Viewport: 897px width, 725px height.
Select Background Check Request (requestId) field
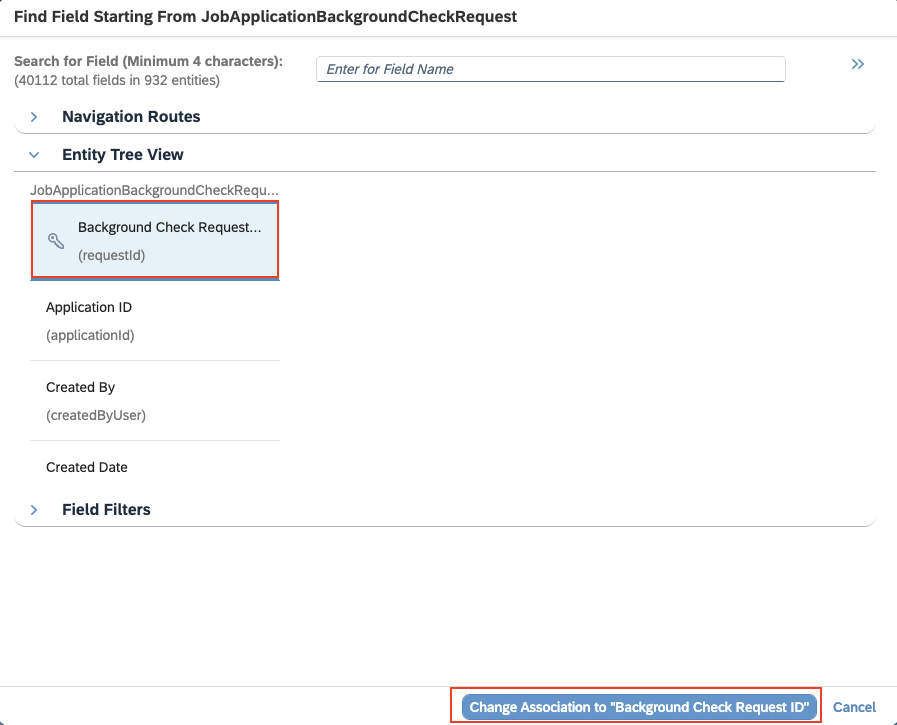[x=154, y=240]
